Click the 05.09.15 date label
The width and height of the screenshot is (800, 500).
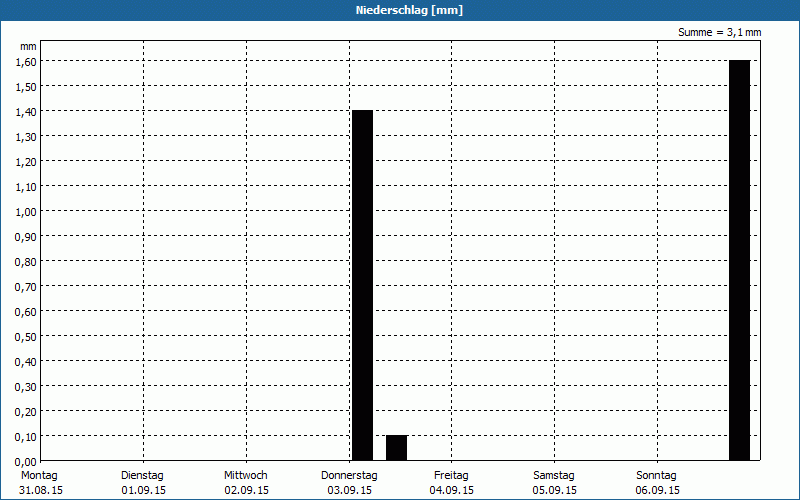pos(555,490)
